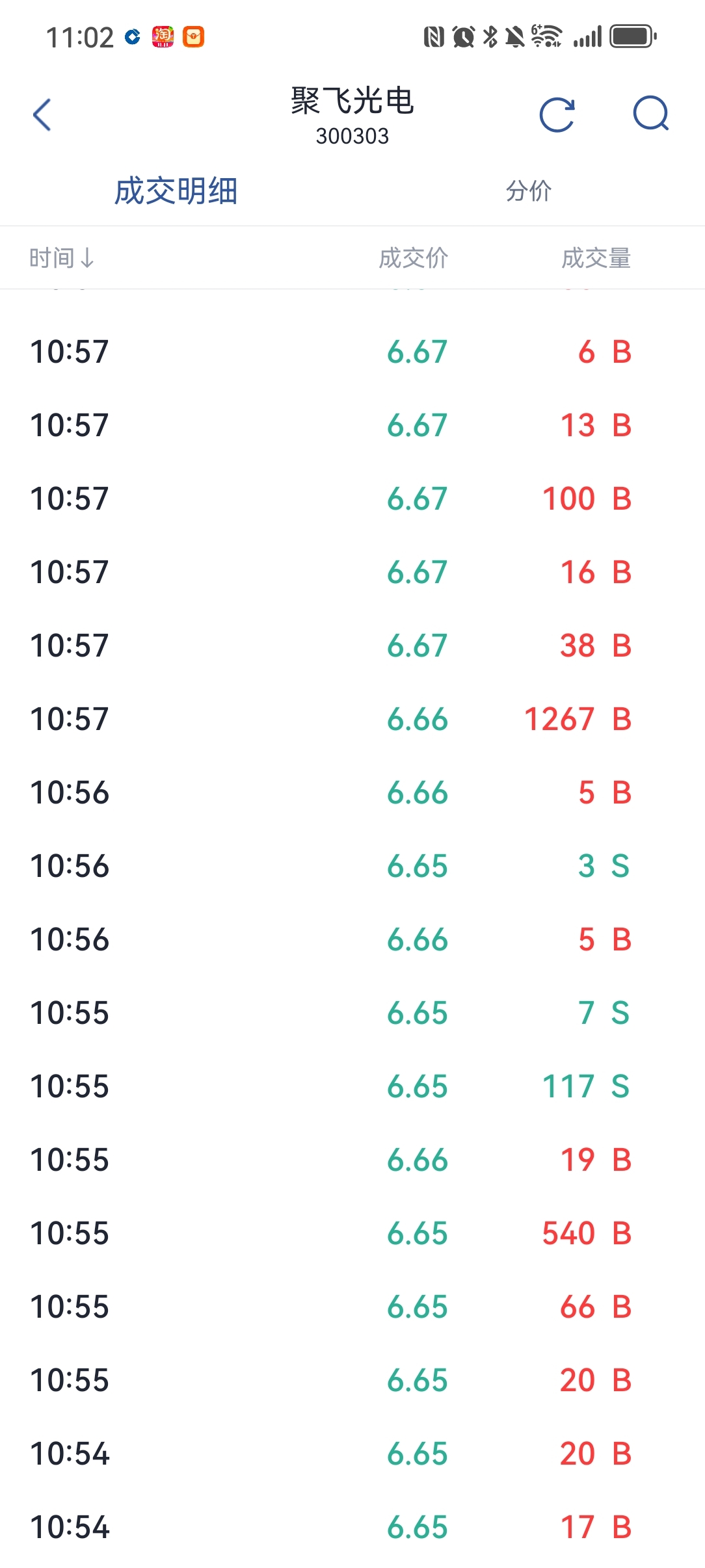Tap the Bluetooth status icon
This screenshot has height=1568, width=705.
click(x=490, y=36)
